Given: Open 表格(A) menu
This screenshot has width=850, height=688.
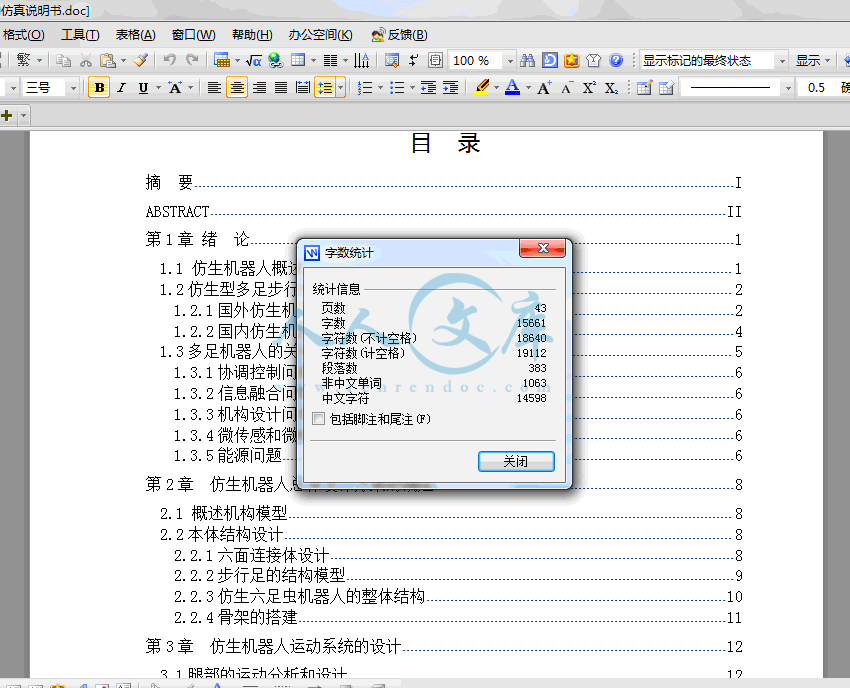Looking at the screenshot, I should 136,35.
